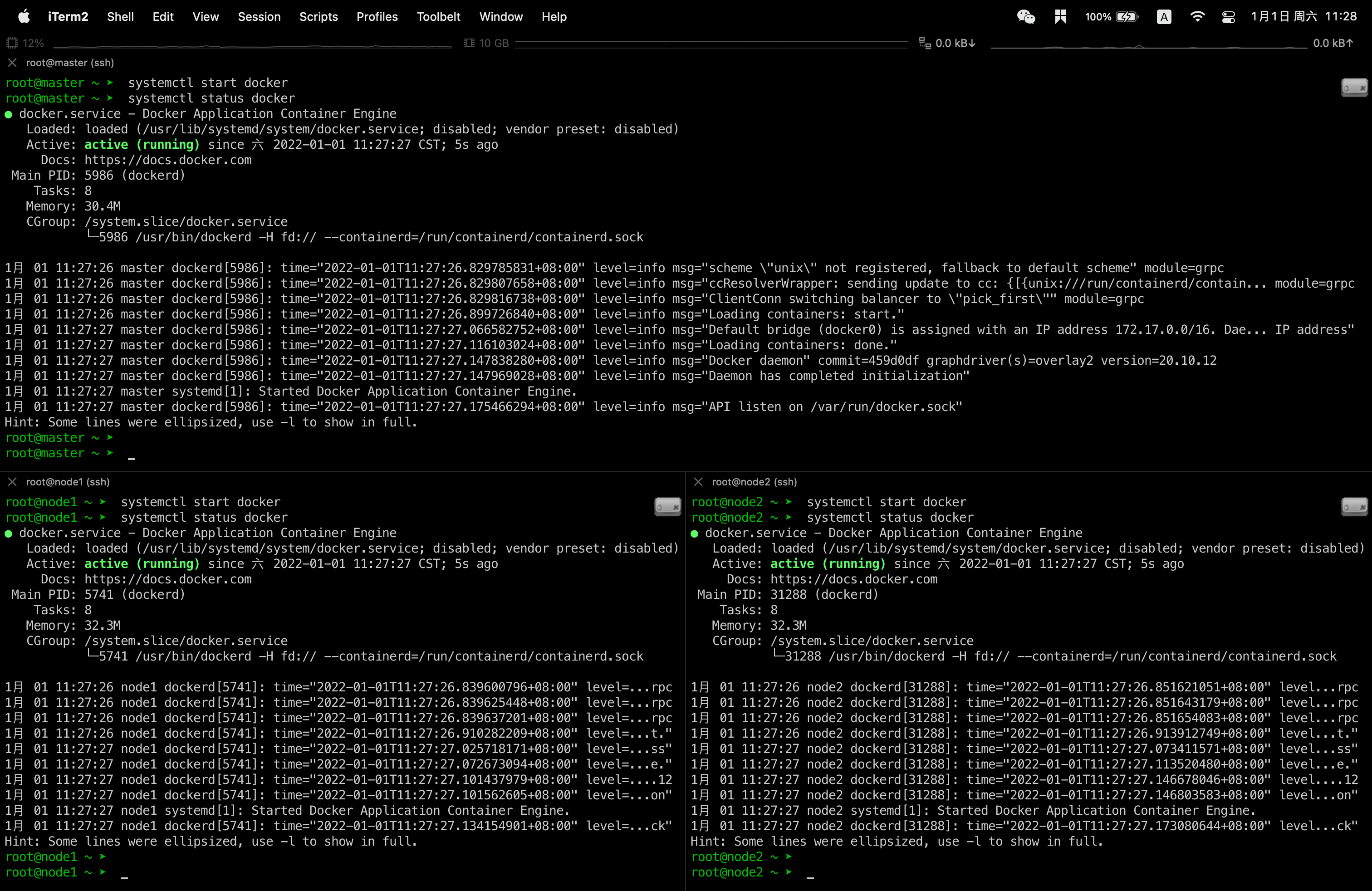Click the docs.docker.com URL in node1 pane

pos(168,578)
